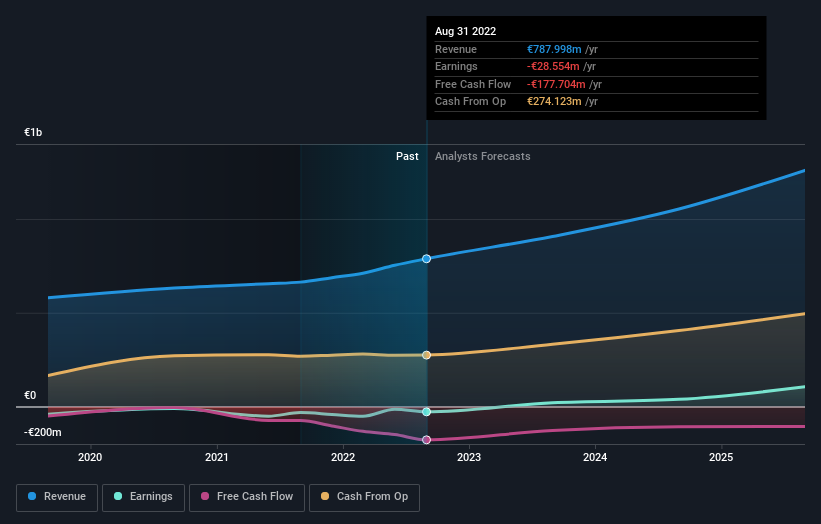The height and width of the screenshot is (524, 821).
Task: Click the pink Free Cash Flow data point marker
Action: (x=426, y=440)
